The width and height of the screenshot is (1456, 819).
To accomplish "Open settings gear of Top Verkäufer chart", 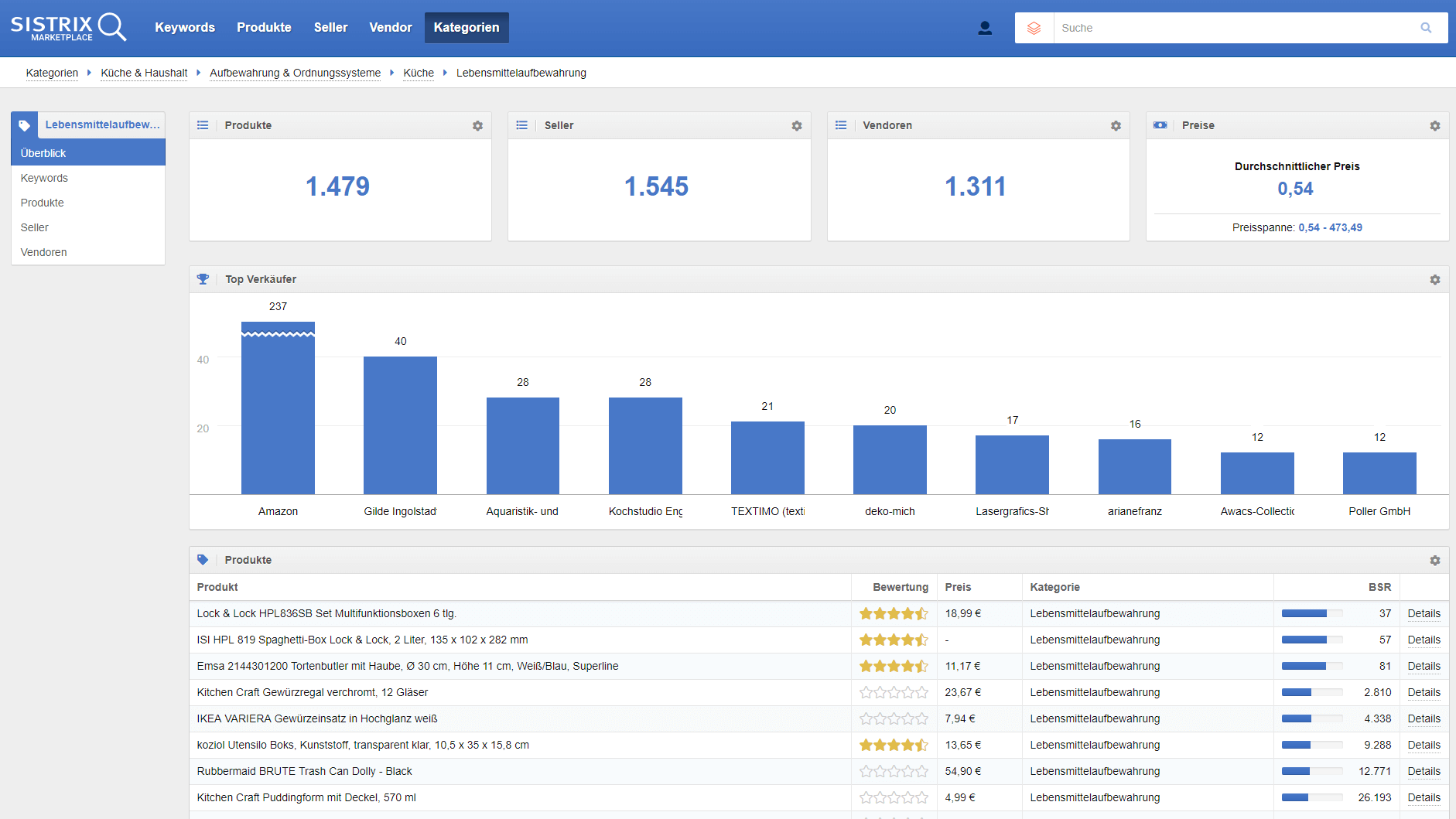I will tap(1434, 280).
